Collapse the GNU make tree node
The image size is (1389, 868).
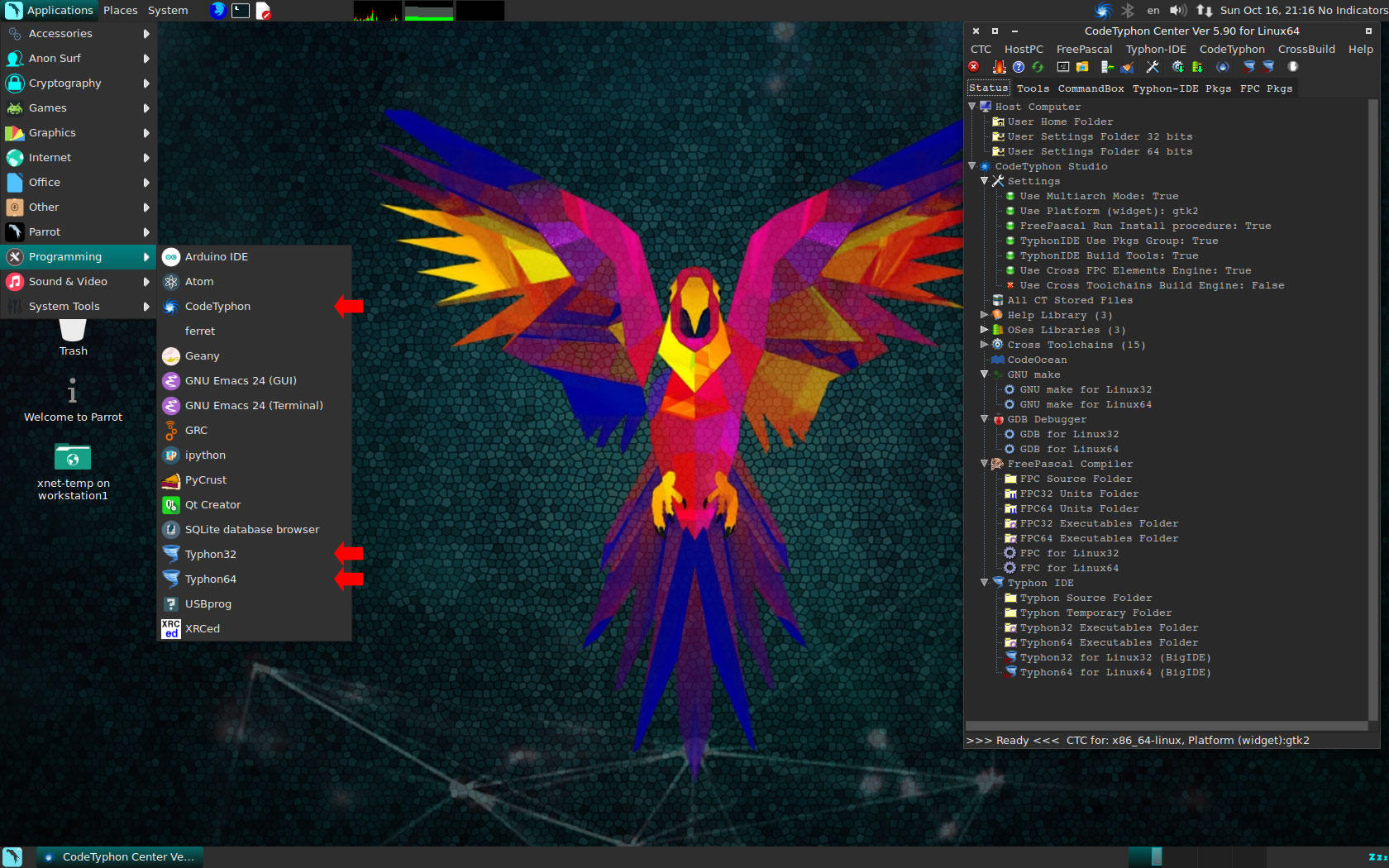tap(985, 374)
